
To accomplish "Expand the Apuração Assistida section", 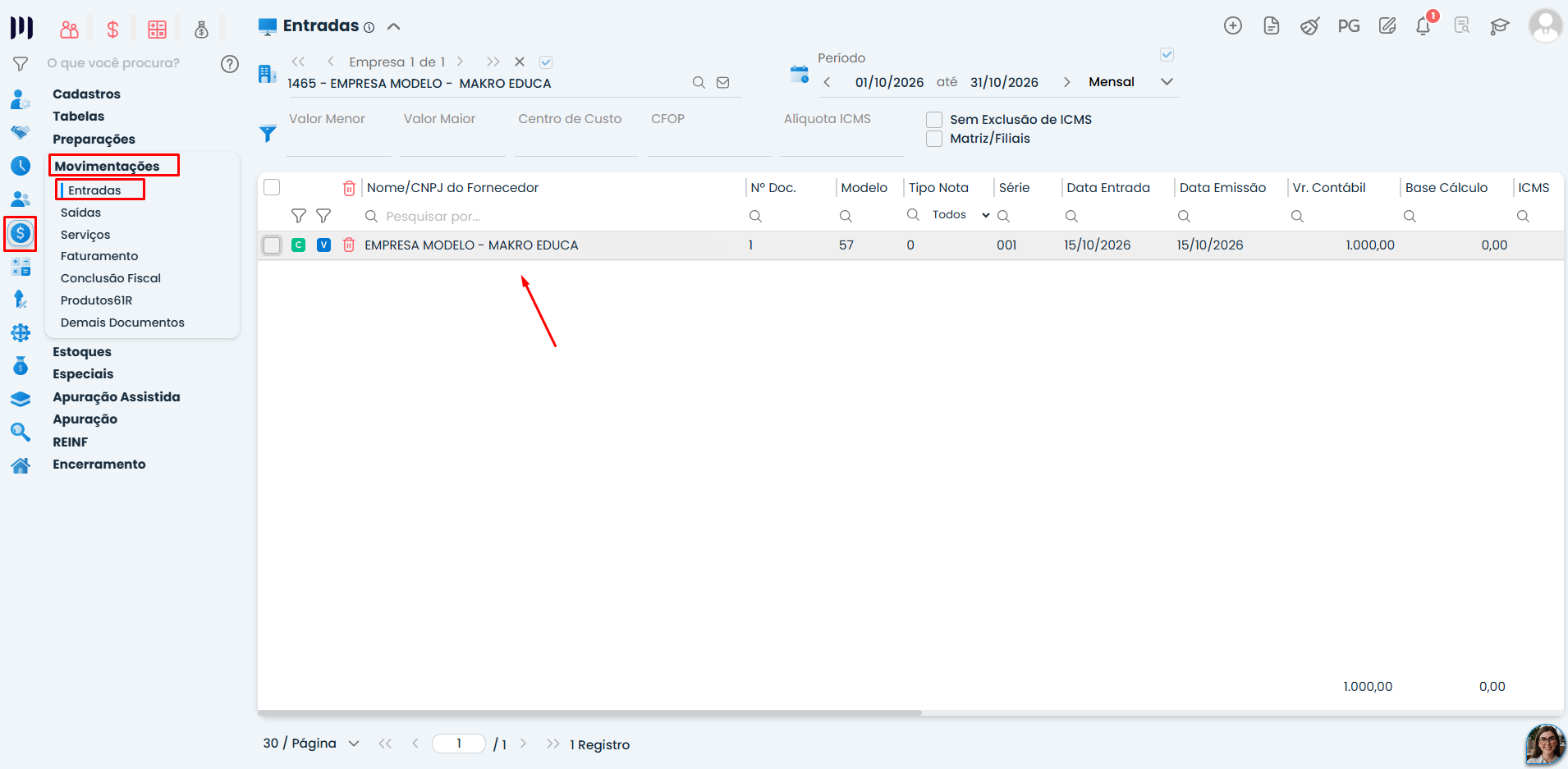I will [x=117, y=396].
